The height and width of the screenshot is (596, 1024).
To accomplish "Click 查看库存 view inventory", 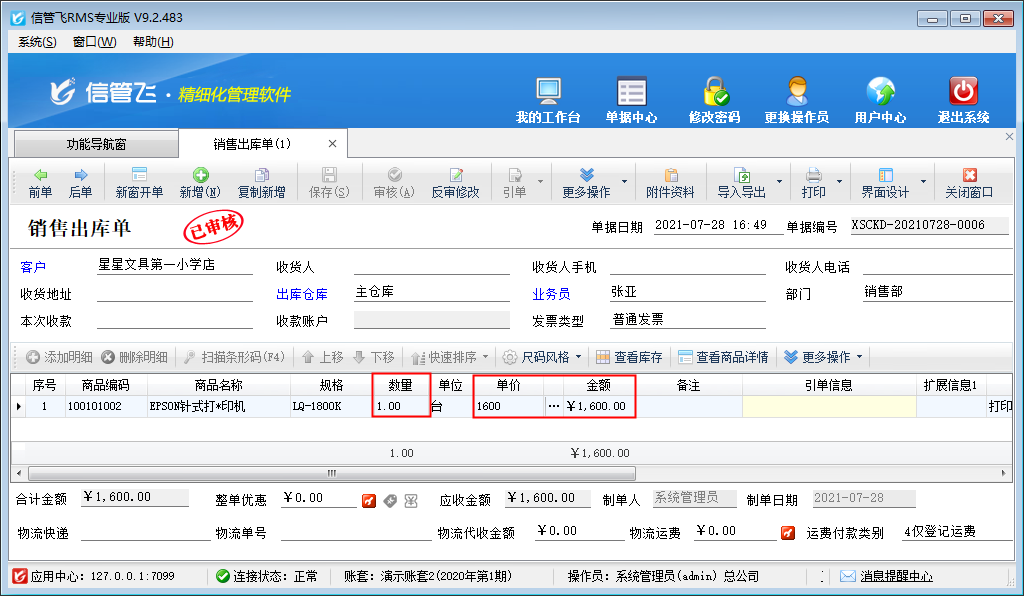I will [x=630, y=357].
